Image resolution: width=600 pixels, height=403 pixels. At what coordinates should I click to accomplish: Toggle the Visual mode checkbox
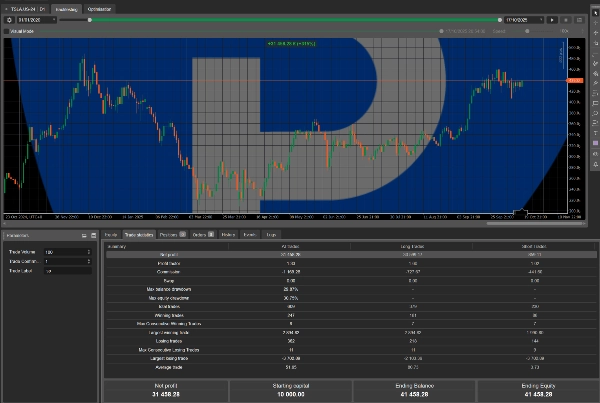(6, 32)
